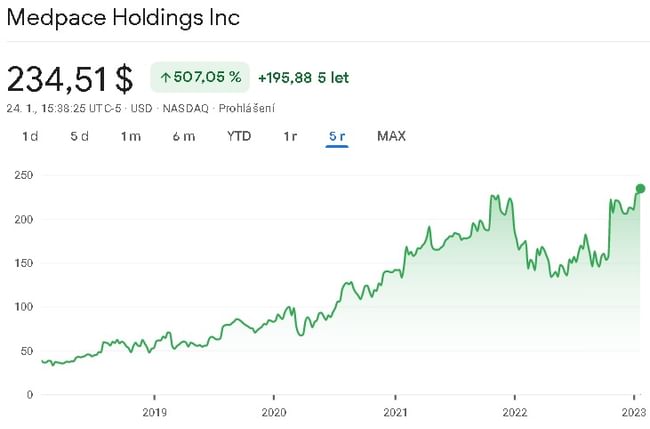650x429 pixels.
Task: Select the 1m chart range
Action: click(131, 136)
